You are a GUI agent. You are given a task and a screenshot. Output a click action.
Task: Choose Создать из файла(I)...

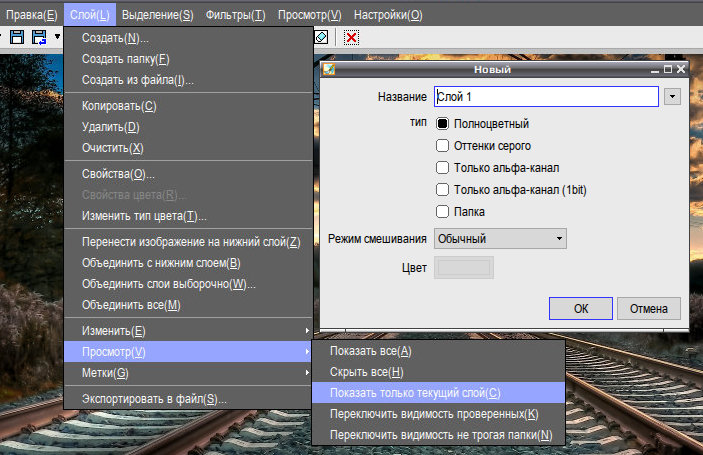click(x=188, y=80)
